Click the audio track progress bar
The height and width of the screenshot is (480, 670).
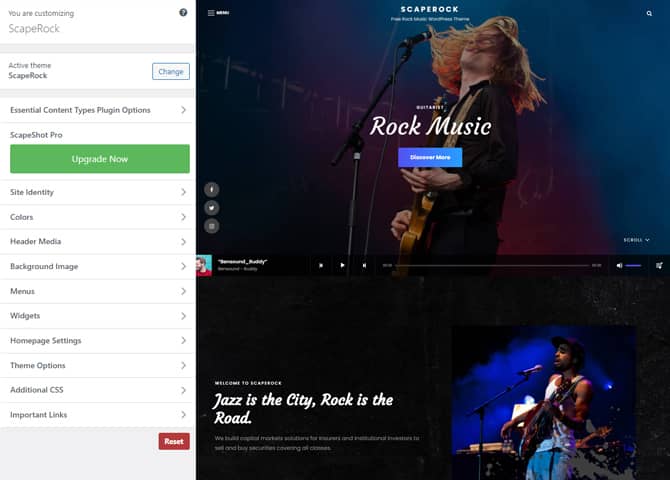point(490,265)
